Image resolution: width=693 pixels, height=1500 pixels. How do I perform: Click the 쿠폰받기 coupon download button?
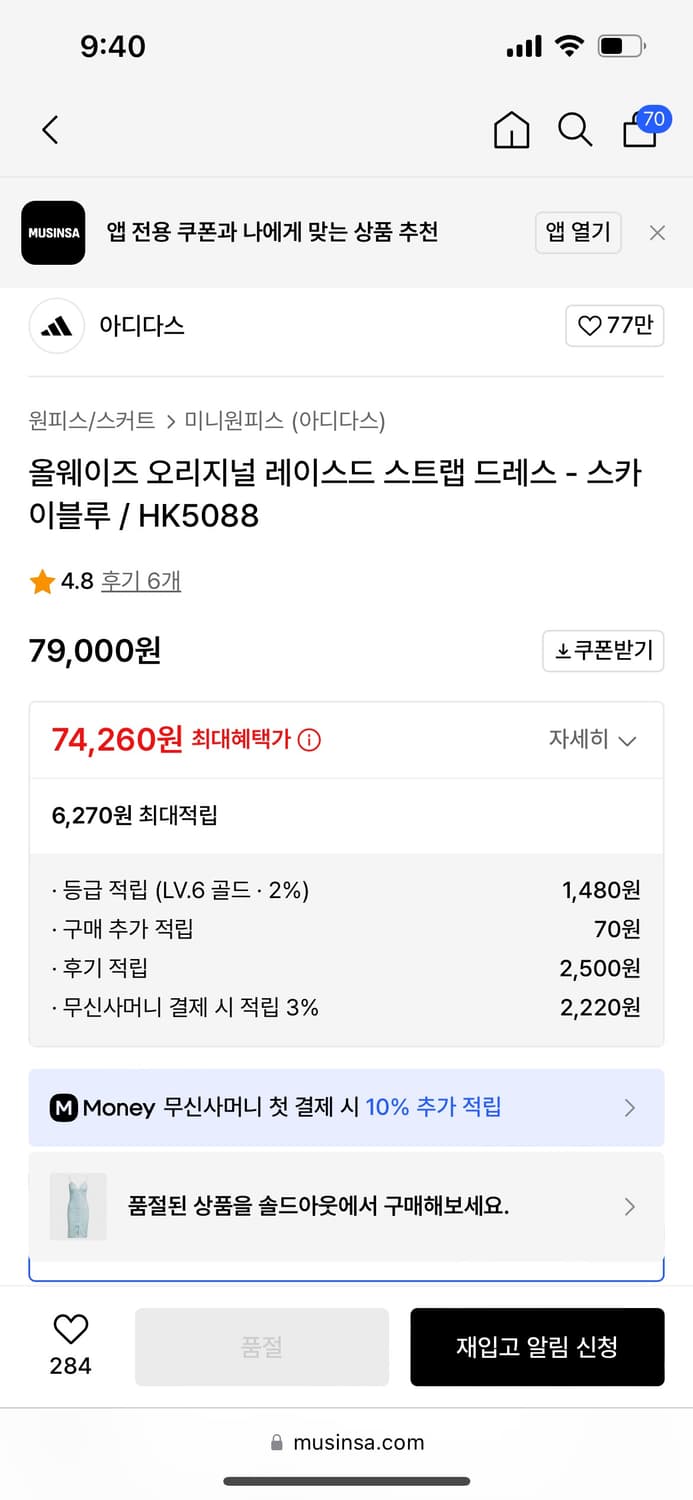[x=603, y=651]
